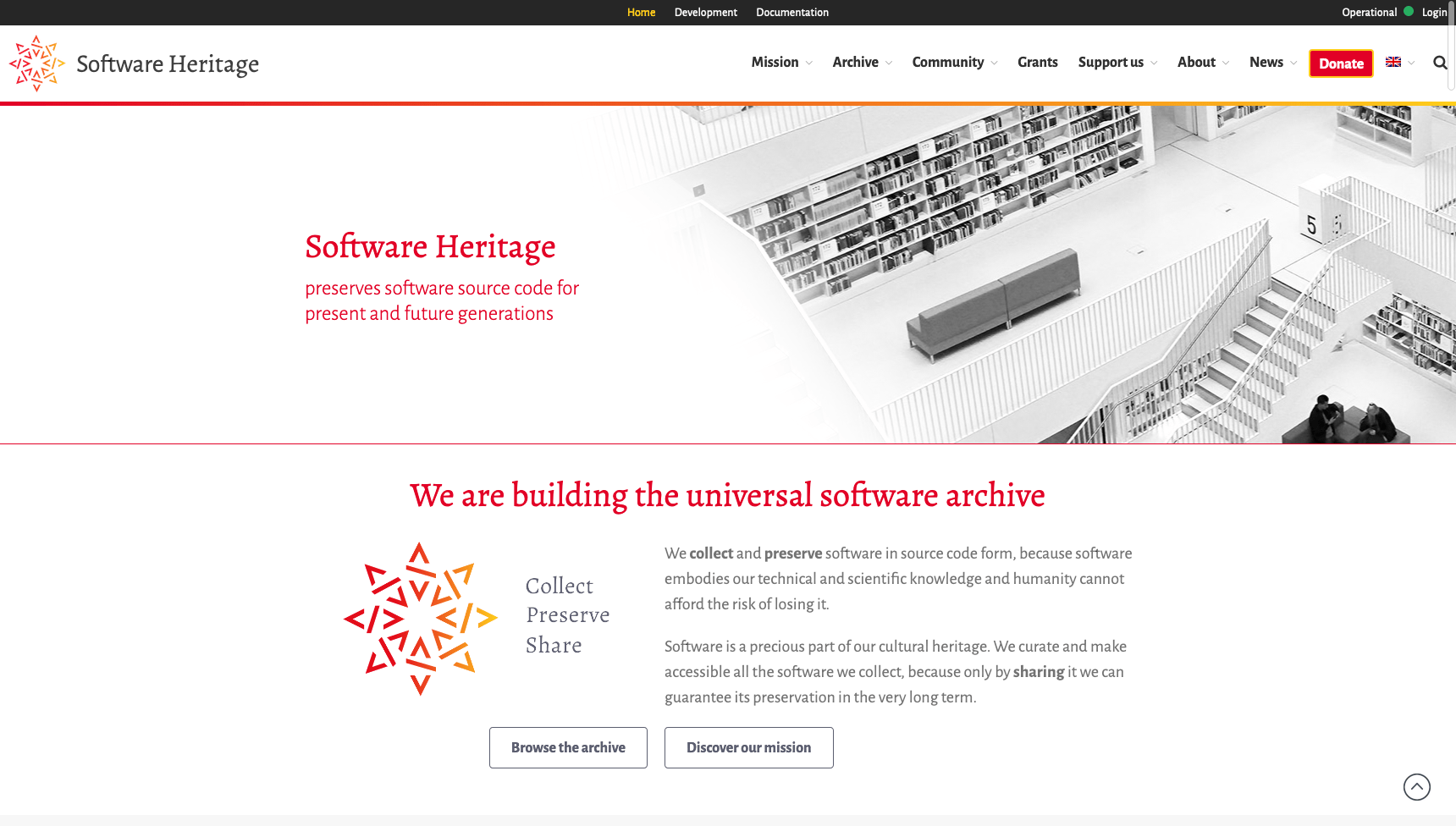
Task: Select the Home tab in top bar
Action: (641, 13)
